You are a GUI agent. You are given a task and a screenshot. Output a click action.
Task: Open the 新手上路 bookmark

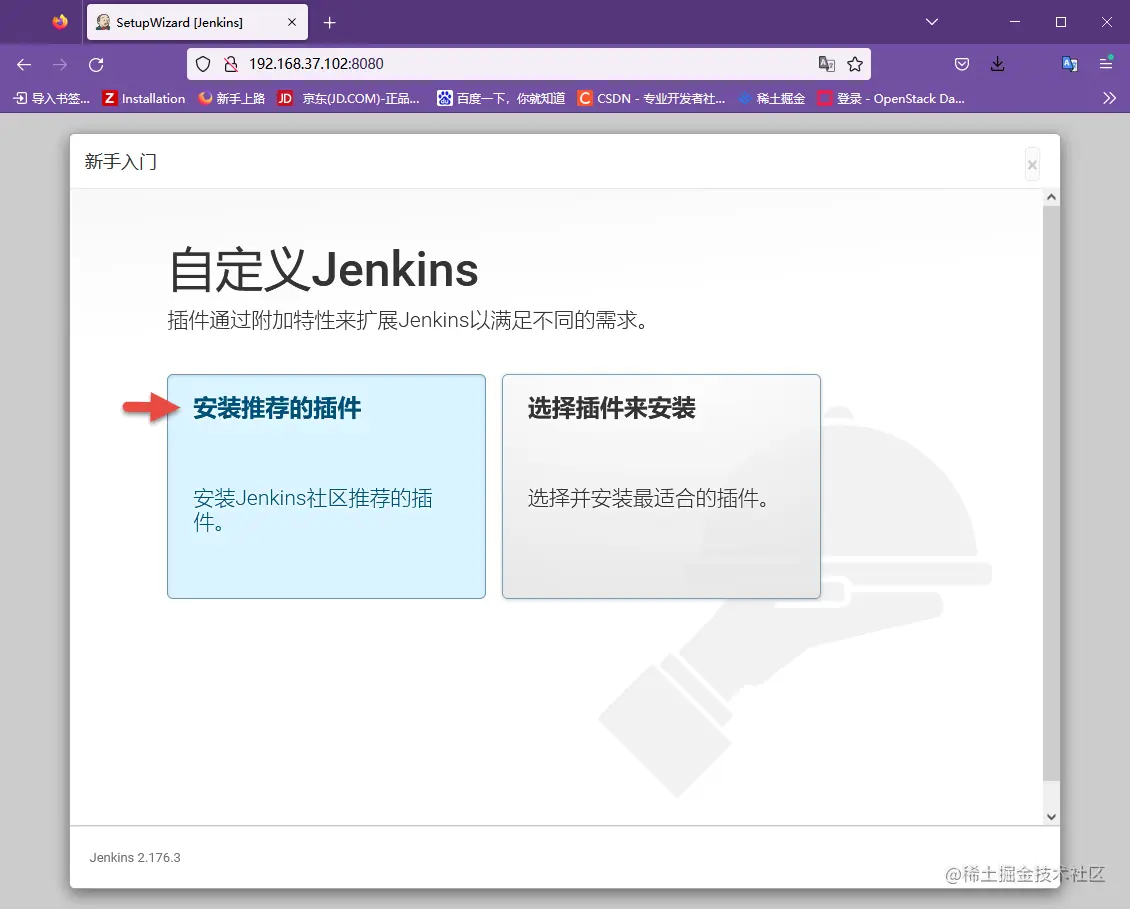point(232,98)
